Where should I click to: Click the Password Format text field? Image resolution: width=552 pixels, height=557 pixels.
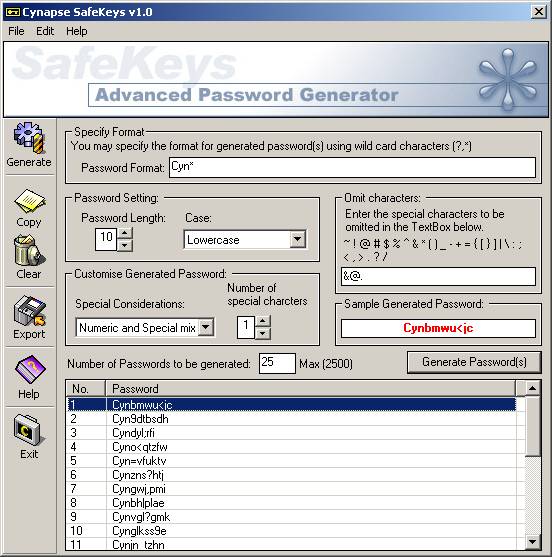[x=352, y=167]
